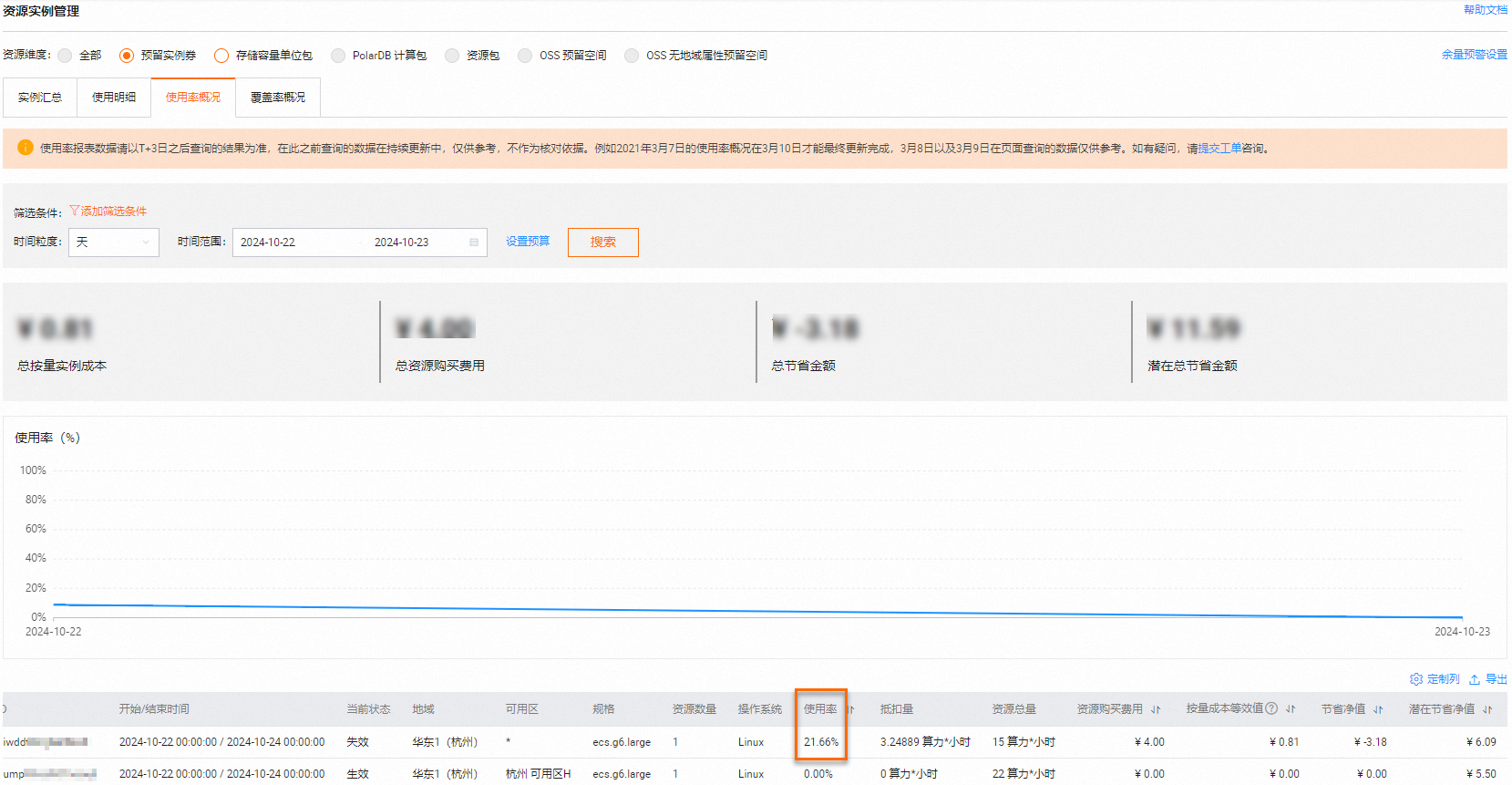Switch to the 使用明细 tab
The width and height of the screenshot is (1512, 785).
pos(114,98)
